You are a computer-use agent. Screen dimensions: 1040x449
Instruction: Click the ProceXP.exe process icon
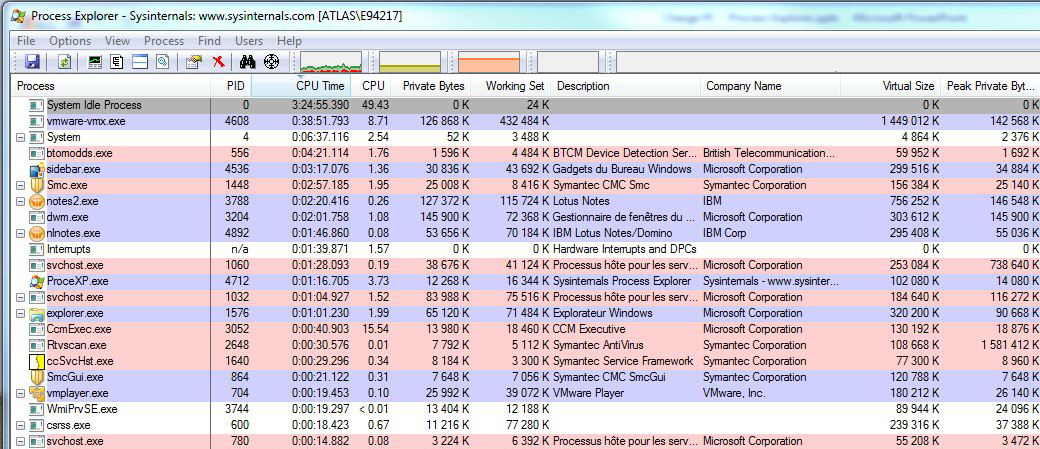[36, 281]
